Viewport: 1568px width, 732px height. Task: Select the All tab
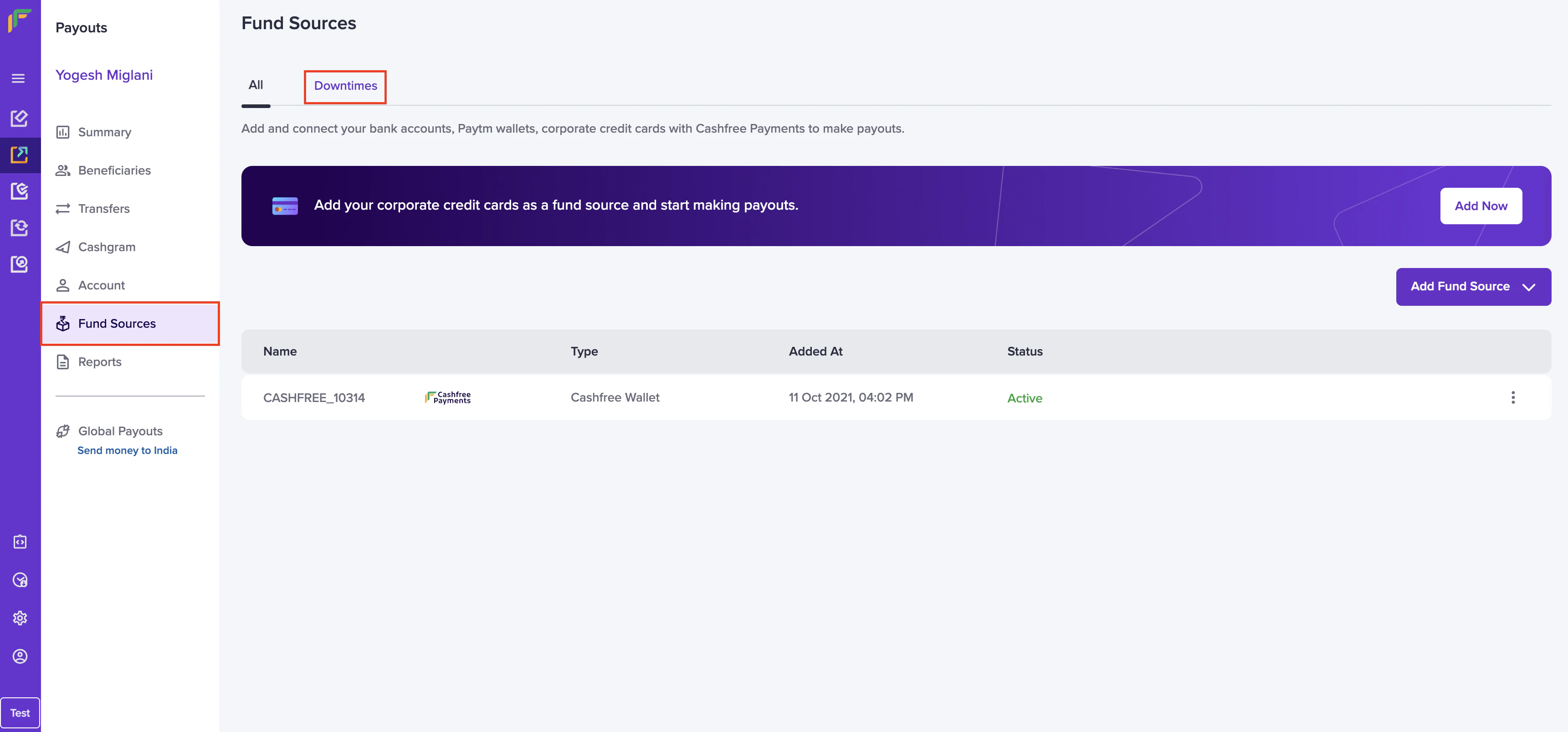pos(256,85)
